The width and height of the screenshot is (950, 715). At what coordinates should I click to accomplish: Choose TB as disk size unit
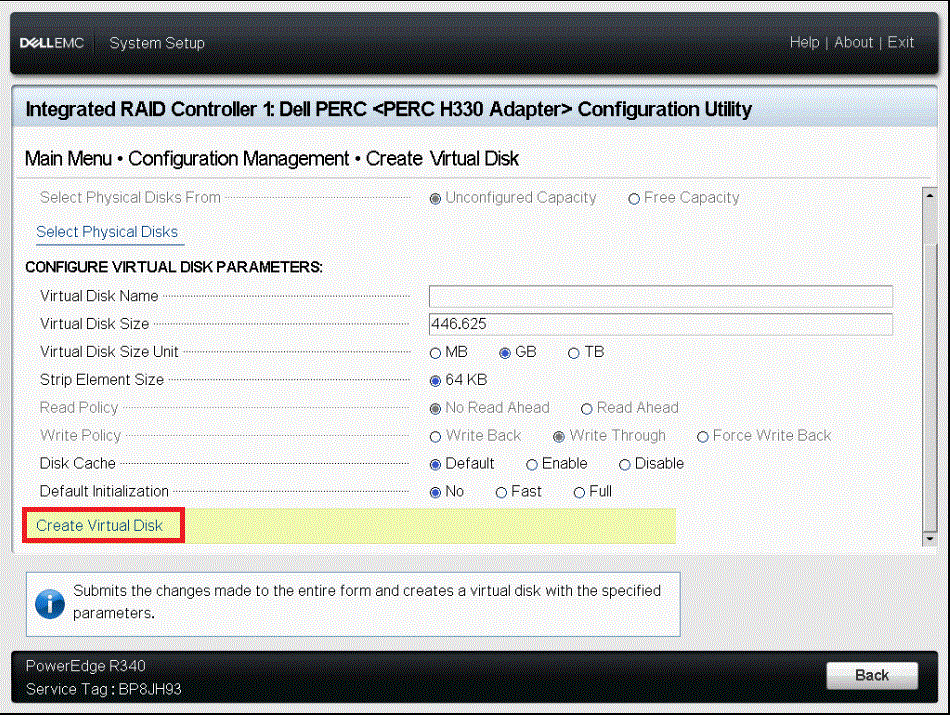tap(574, 353)
